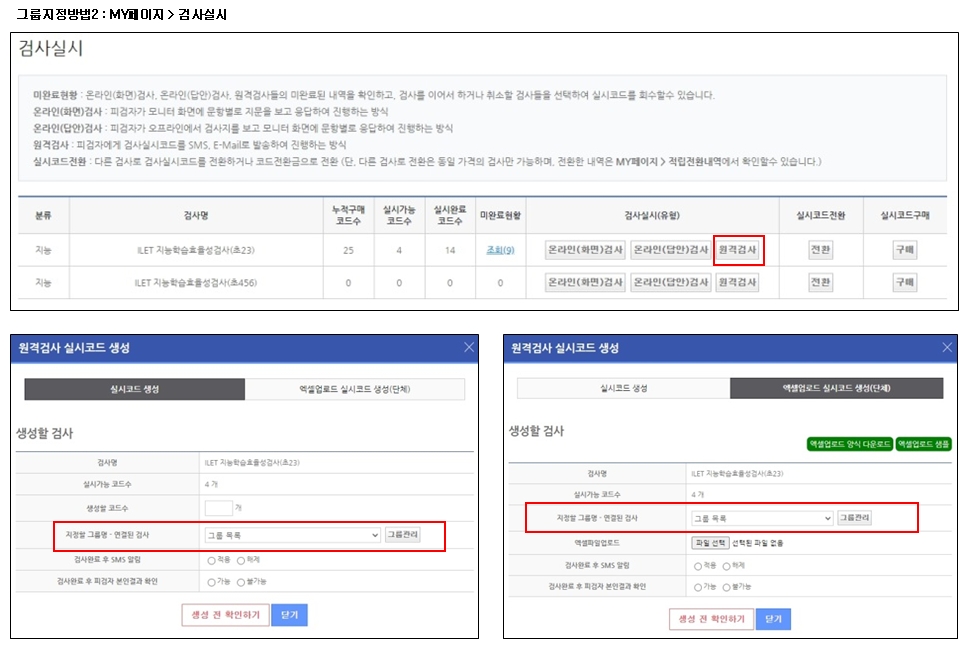Click 원격검사 button in the 초23 test row

(738, 250)
